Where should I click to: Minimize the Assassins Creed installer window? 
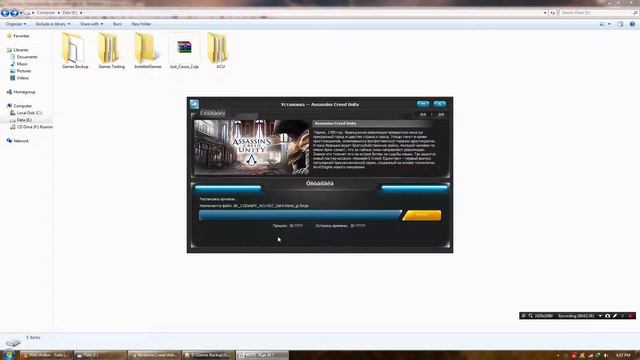(x=423, y=104)
